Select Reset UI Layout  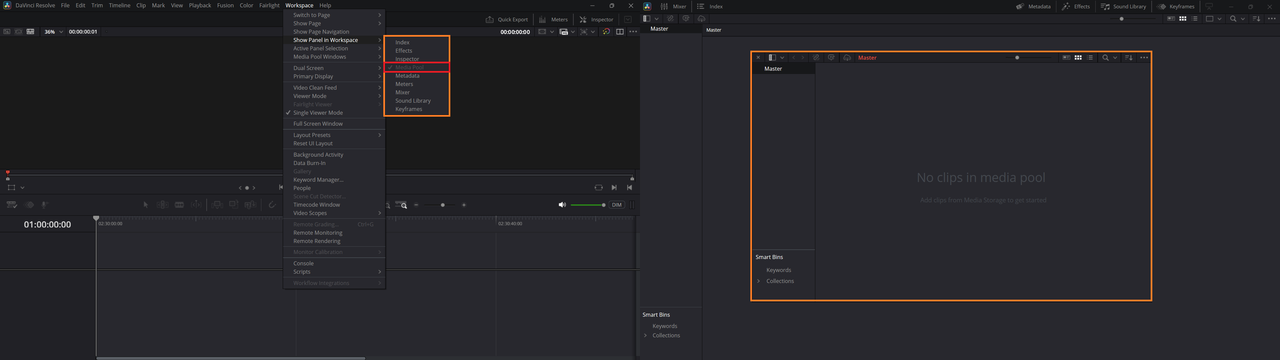333,143
